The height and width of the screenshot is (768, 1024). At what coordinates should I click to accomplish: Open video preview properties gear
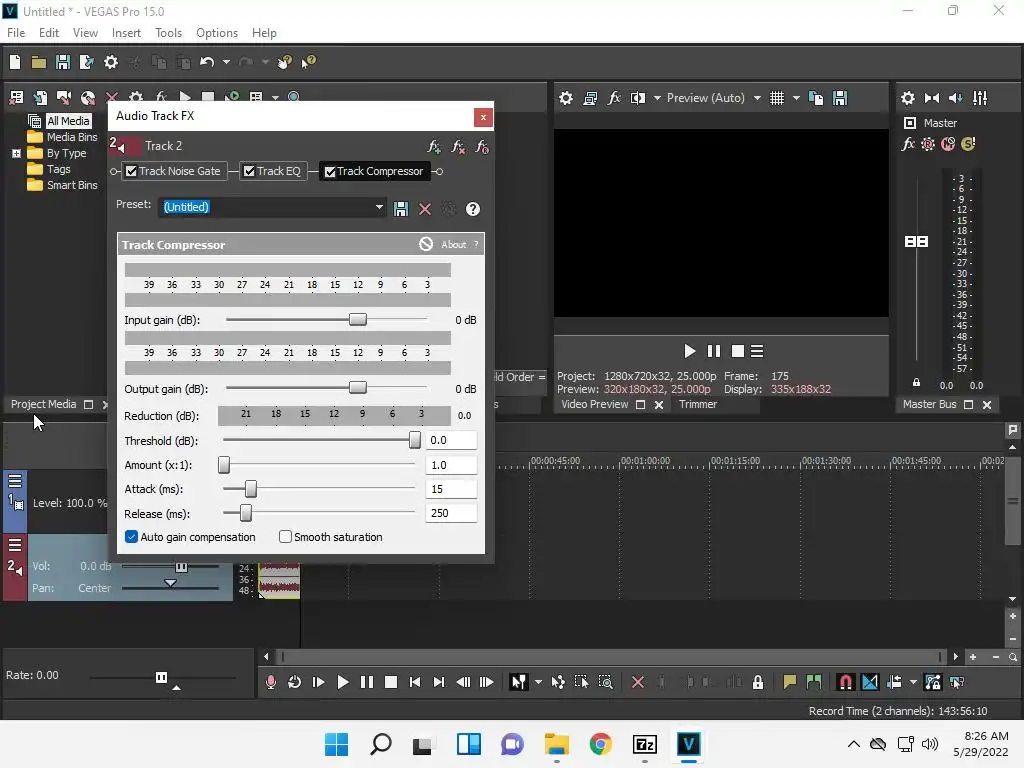(x=566, y=98)
